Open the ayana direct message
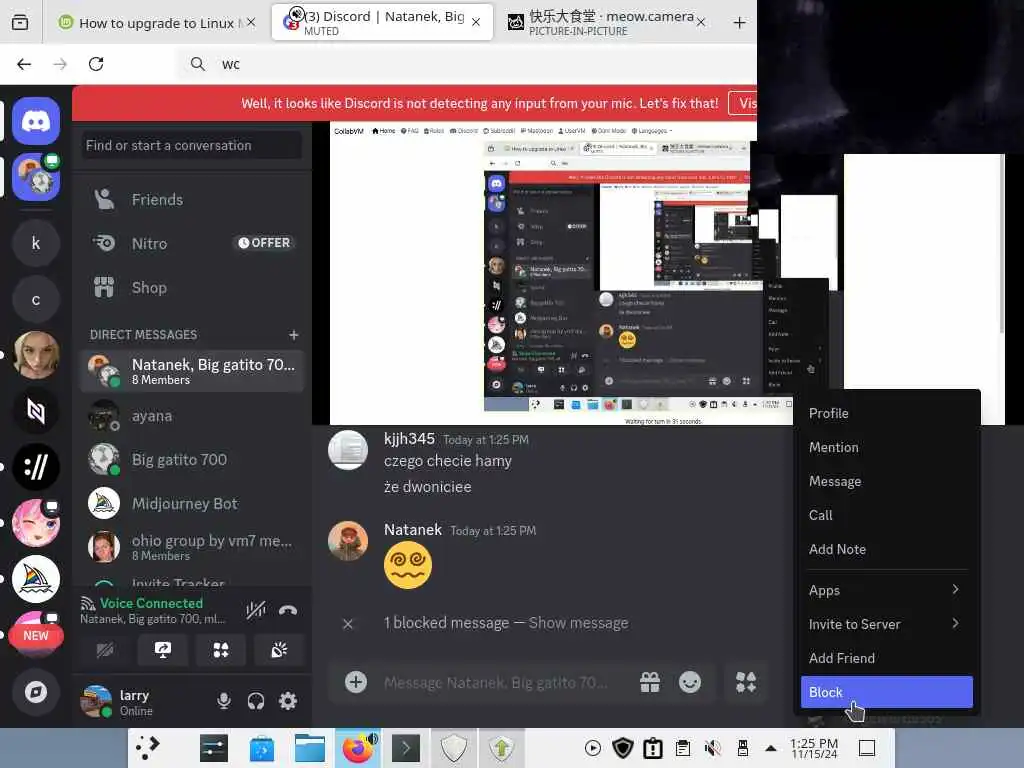The height and width of the screenshot is (768, 1024). pos(193,416)
